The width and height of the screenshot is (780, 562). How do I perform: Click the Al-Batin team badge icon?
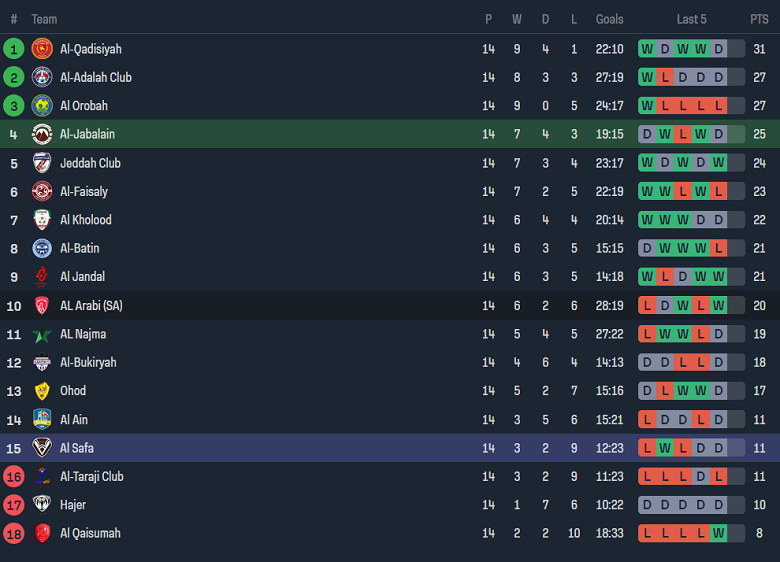pos(42,248)
